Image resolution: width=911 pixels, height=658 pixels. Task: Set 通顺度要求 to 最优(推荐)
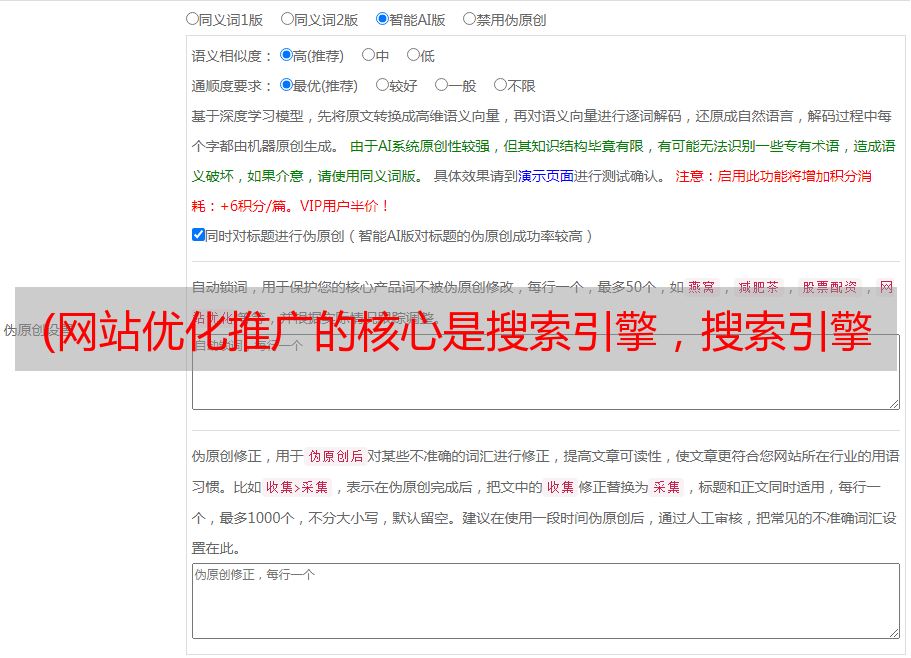pyautogui.click(x=286, y=85)
